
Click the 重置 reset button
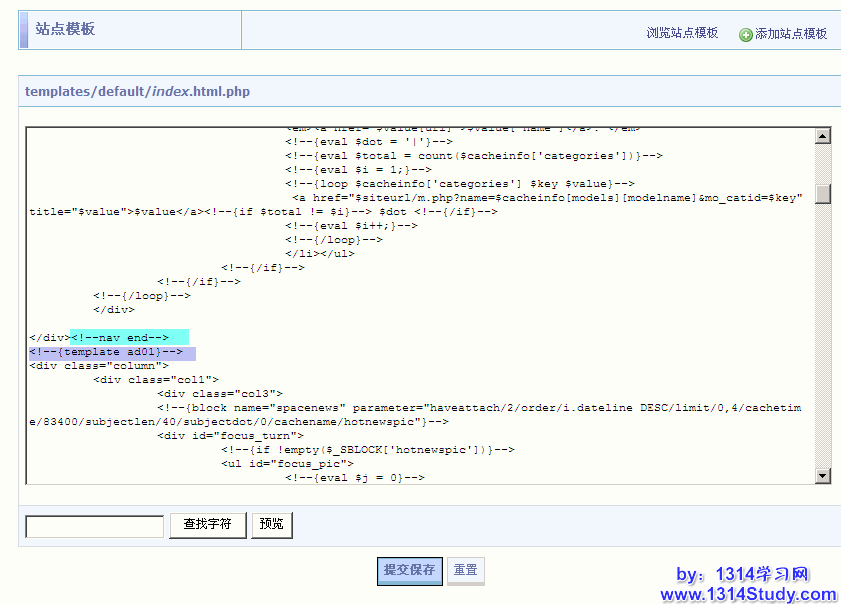(x=465, y=570)
